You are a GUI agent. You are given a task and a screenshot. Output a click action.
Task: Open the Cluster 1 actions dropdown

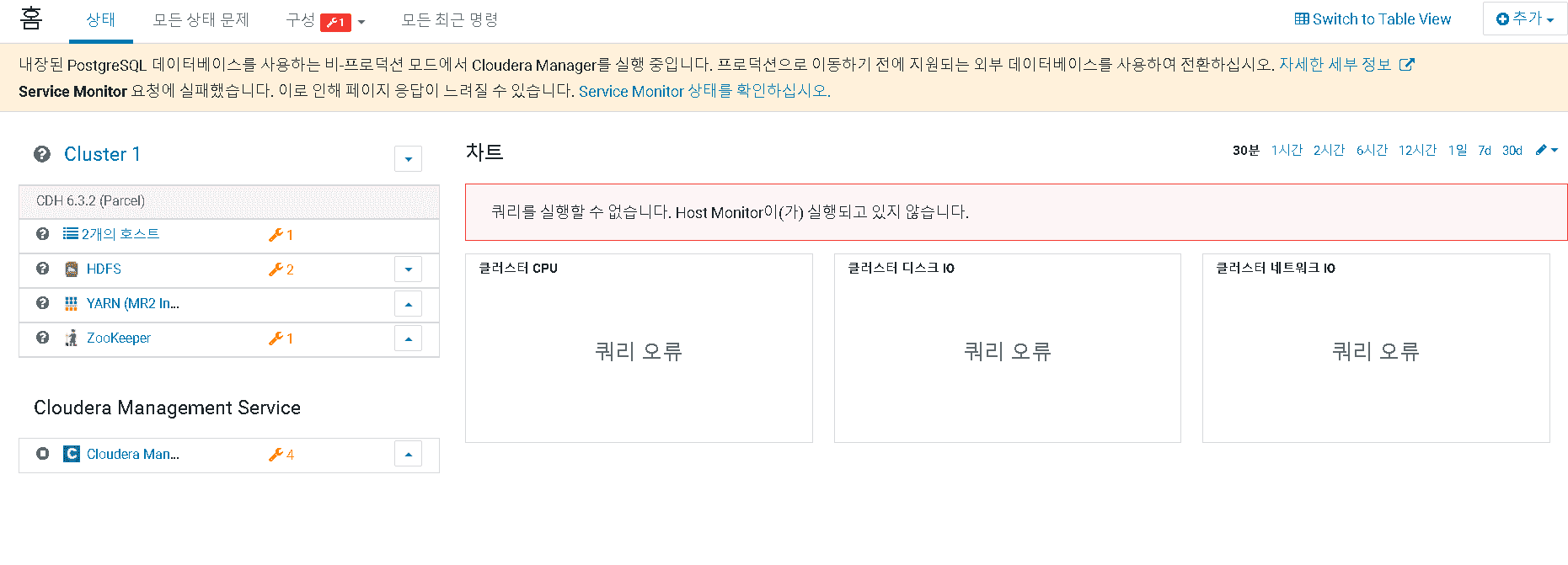(409, 158)
